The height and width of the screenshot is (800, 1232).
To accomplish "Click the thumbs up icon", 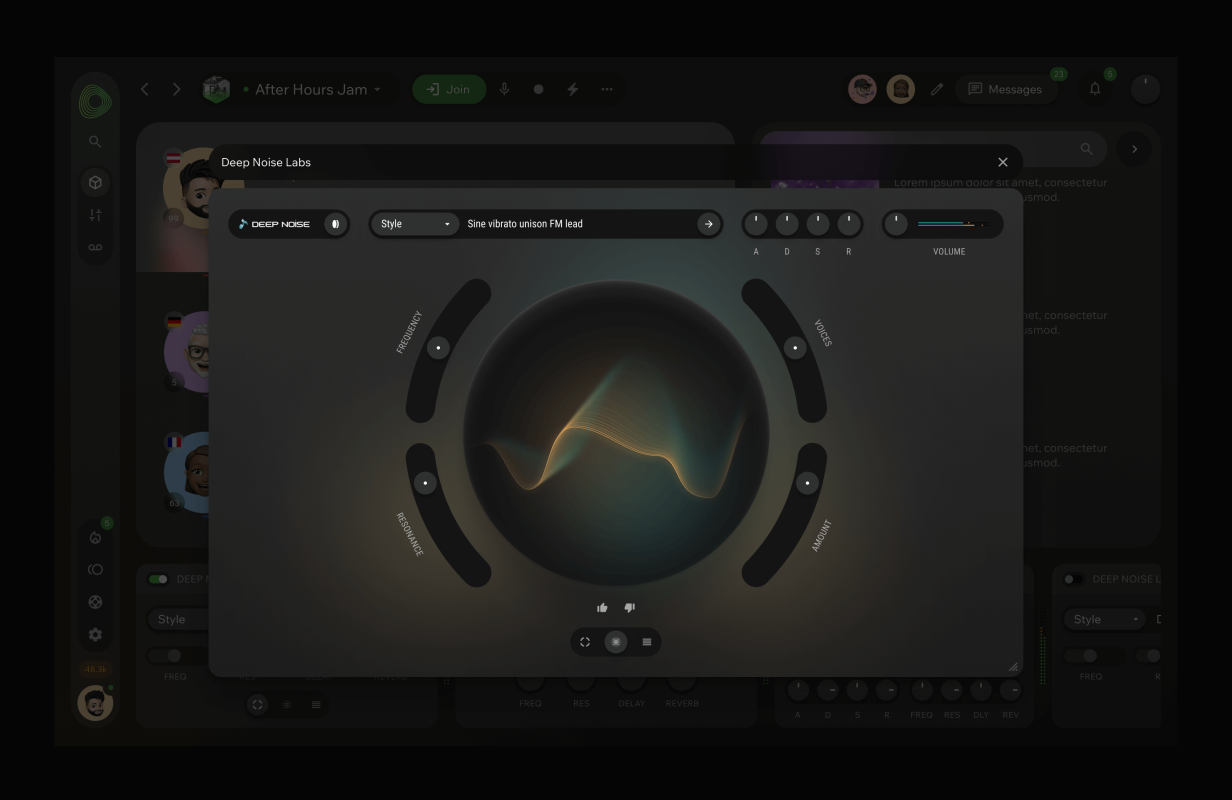I will [x=602, y=607].
